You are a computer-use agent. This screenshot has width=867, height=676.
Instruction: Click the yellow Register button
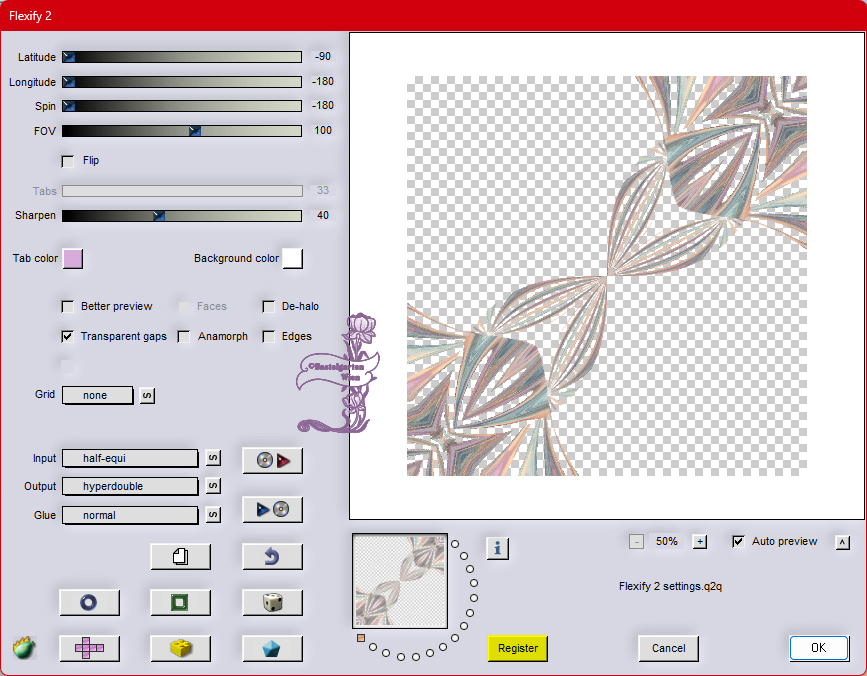tap(518, 648)
